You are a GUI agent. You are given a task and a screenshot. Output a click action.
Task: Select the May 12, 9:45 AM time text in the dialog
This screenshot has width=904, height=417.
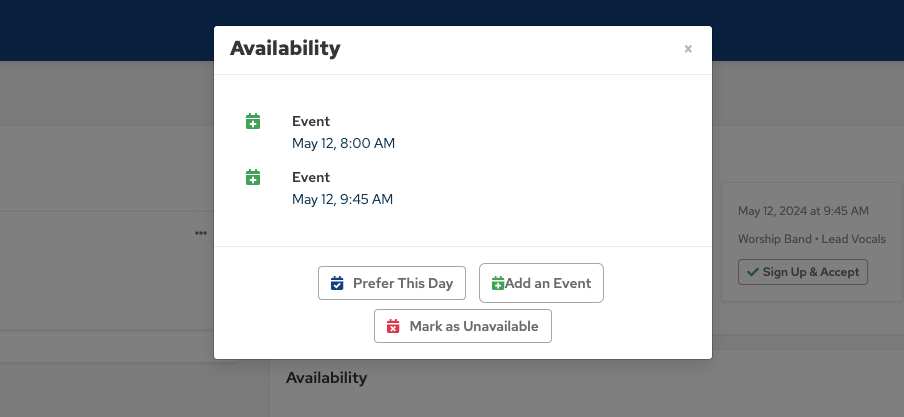(342, 199)
